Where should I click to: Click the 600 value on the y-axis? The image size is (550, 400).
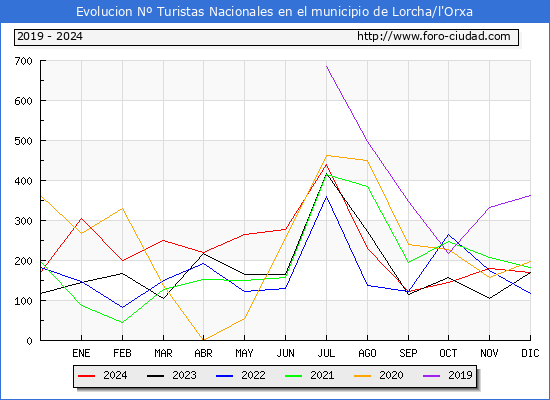click(24, 101)
